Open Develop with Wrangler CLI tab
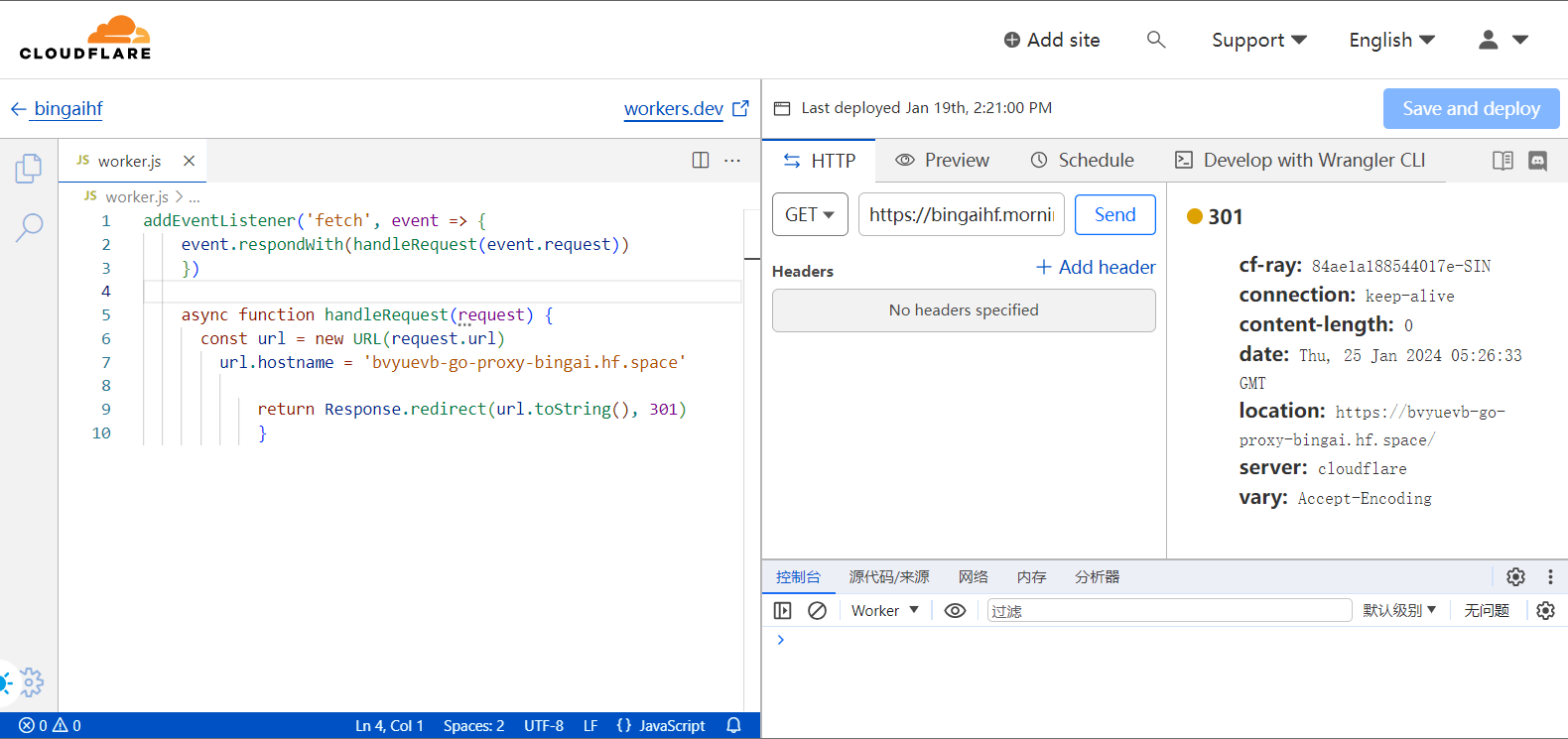The height and width of the screenshot is (739, 1568). point(1300,161)
